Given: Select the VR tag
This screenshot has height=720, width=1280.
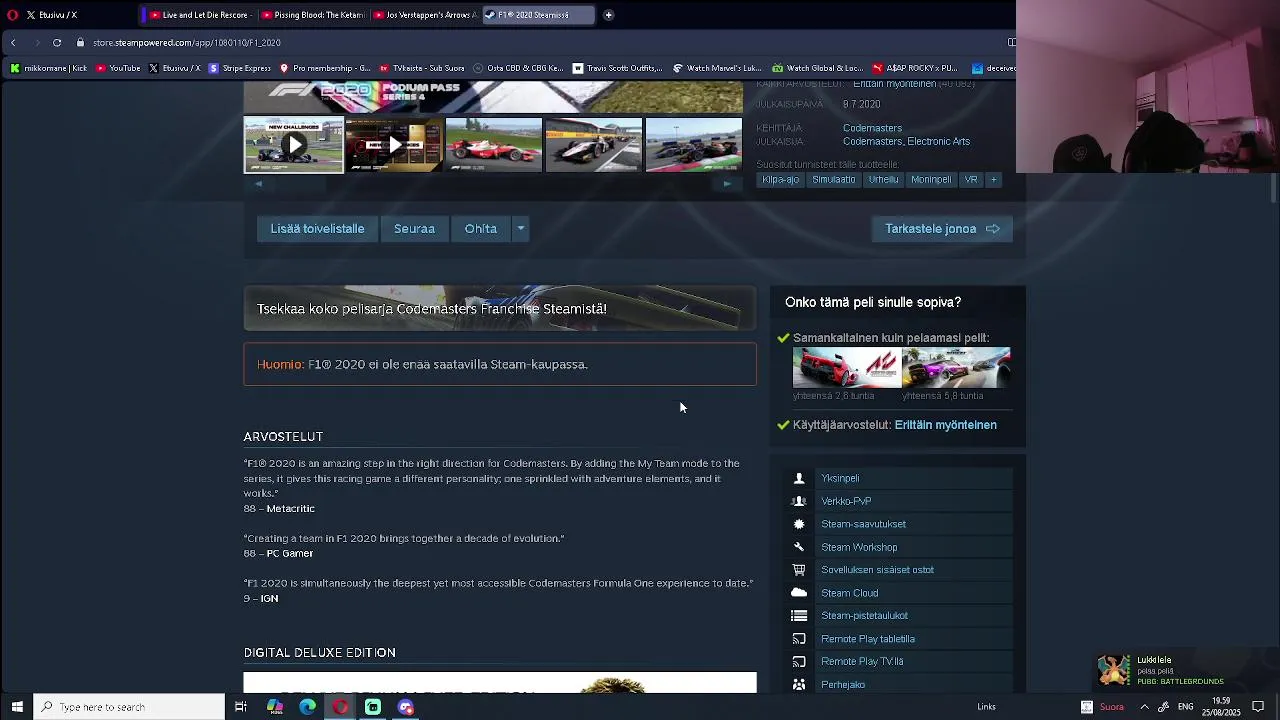Looking at the screenshot, I should [970, 180].
